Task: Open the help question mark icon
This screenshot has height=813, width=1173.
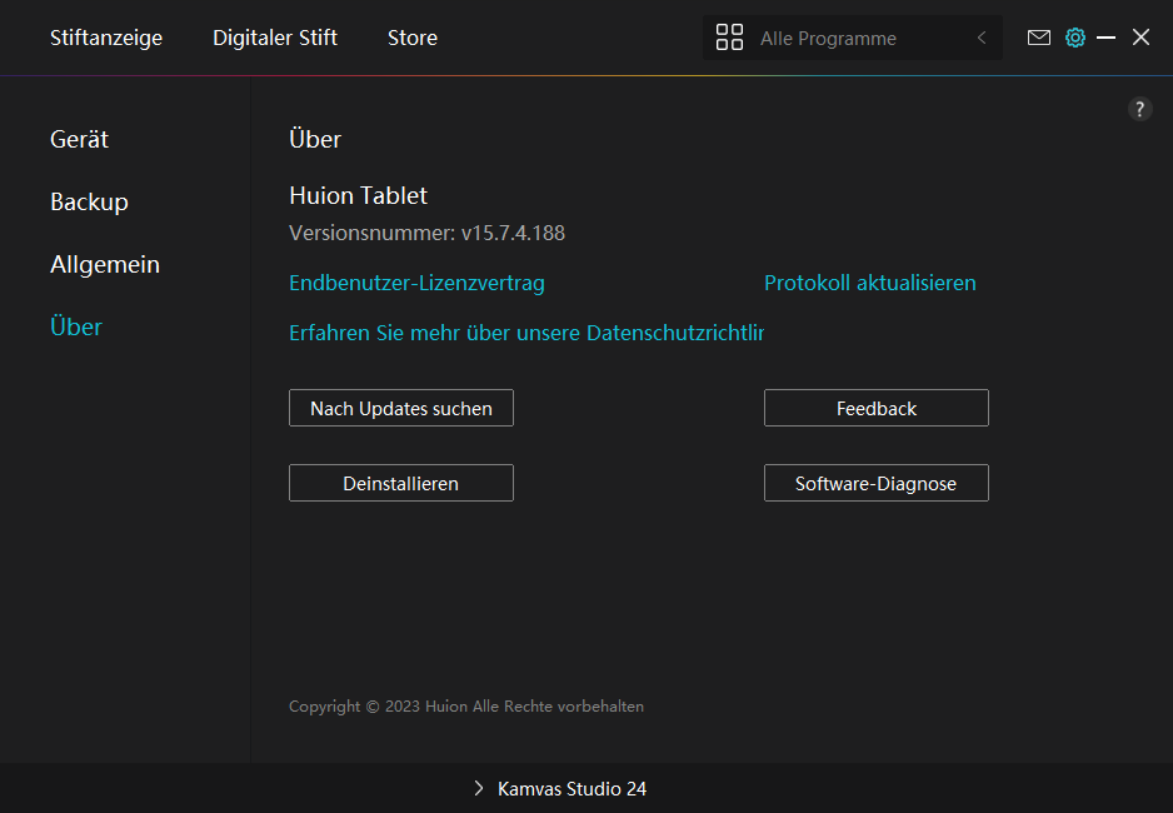Action: click(1140, 110)
